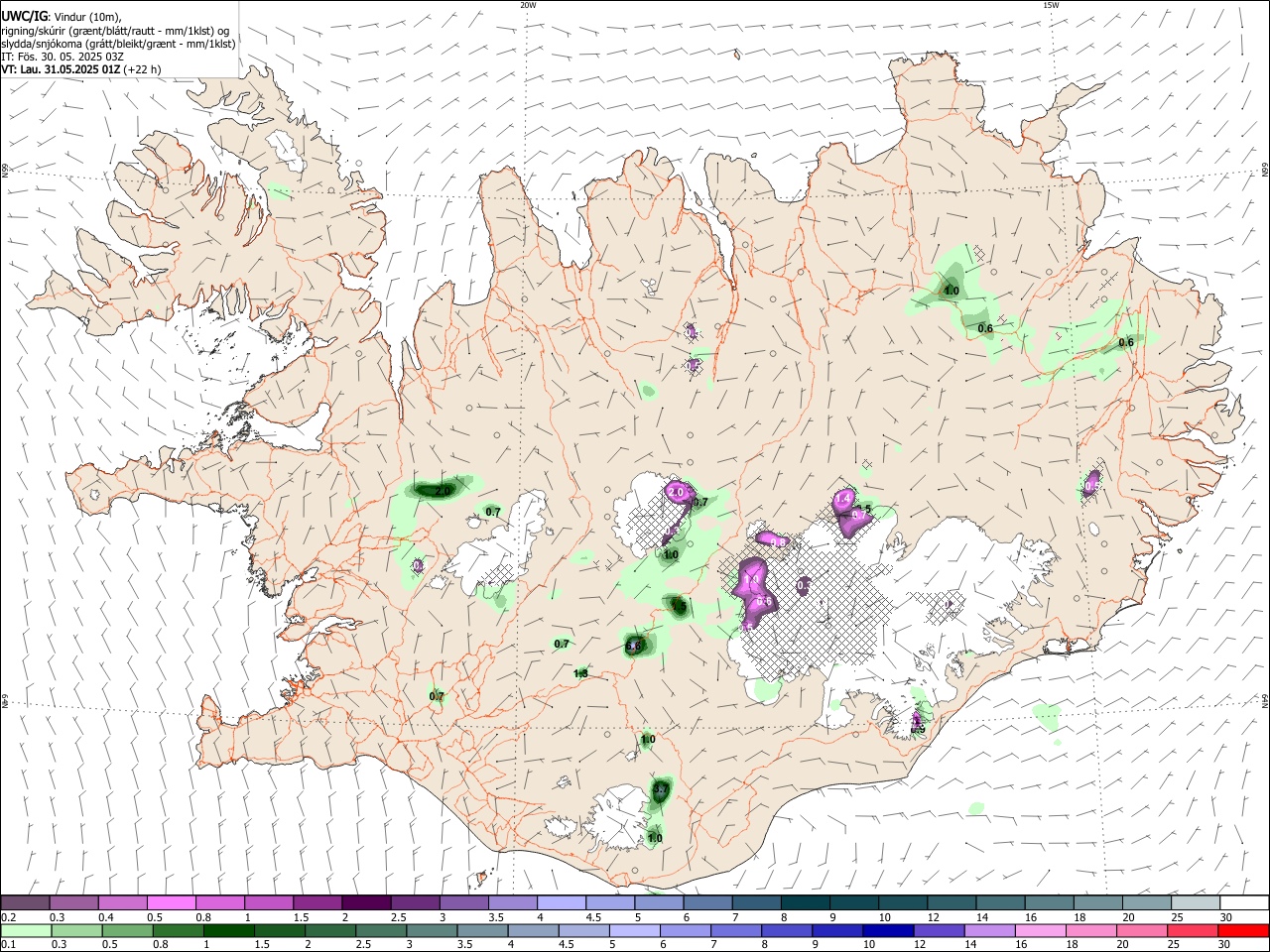Click the slydda/snjókoma legend description line
1270x952 pixels.
[118, 44]
